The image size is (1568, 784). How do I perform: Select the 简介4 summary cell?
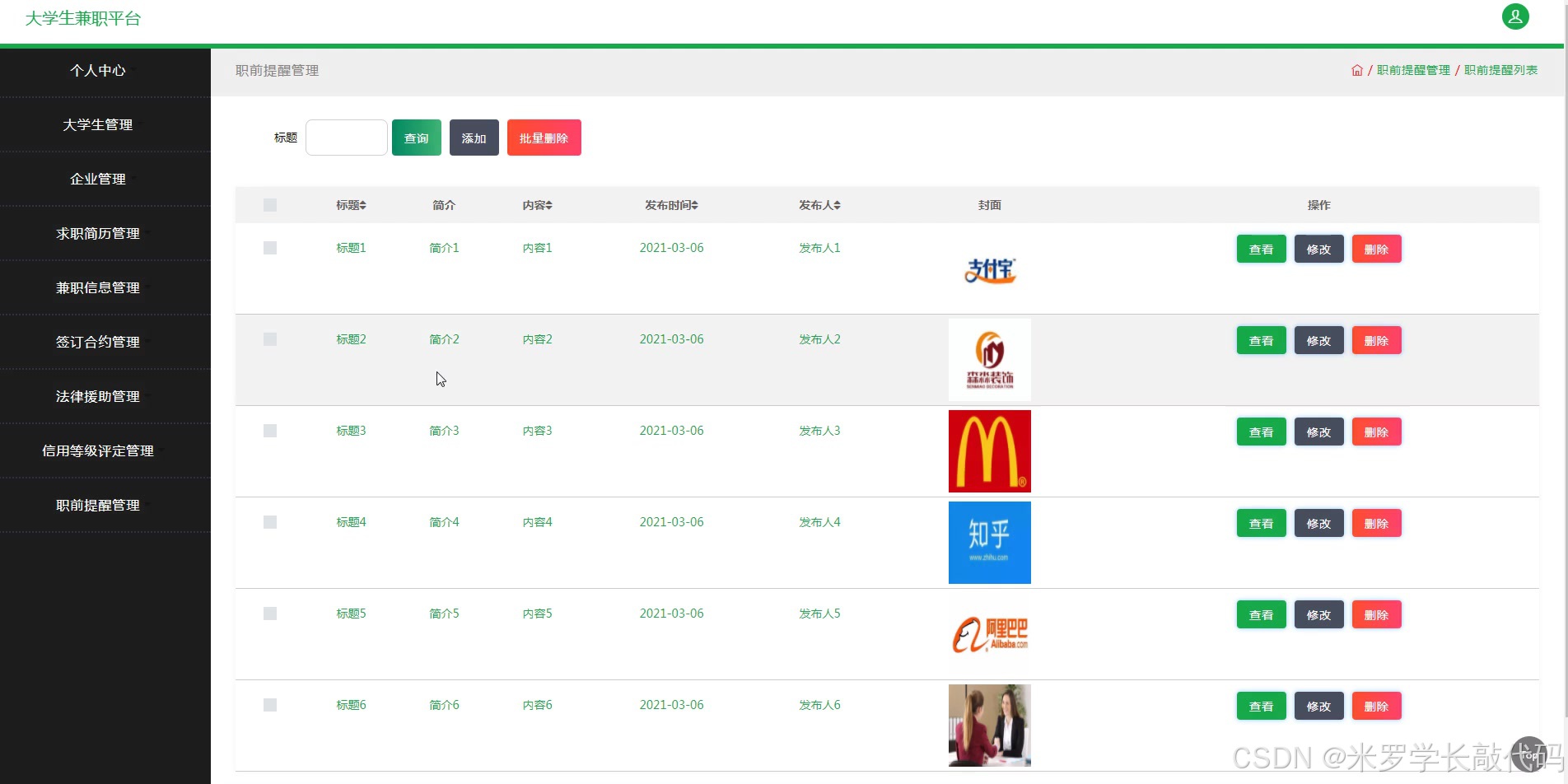444,522
